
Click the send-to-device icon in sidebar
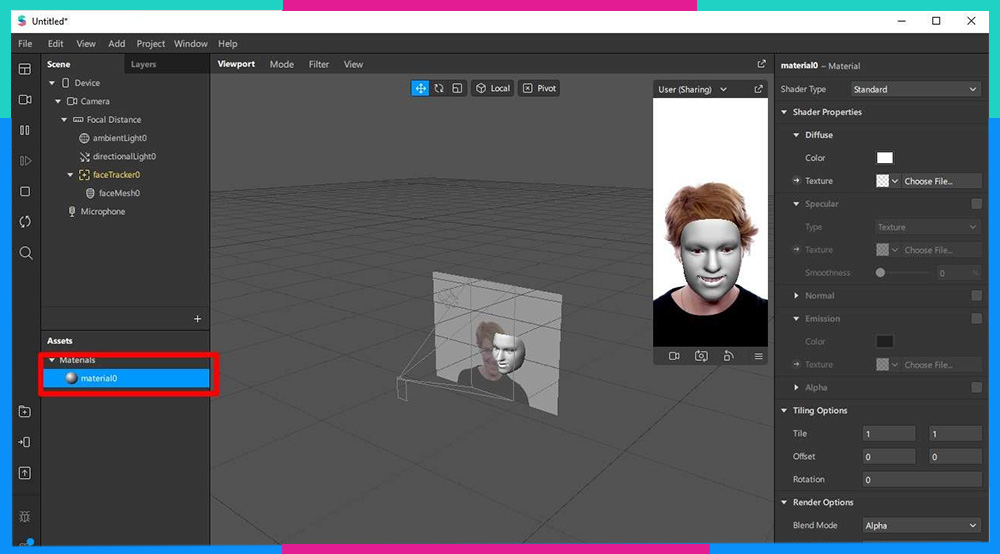click(25, 442)
